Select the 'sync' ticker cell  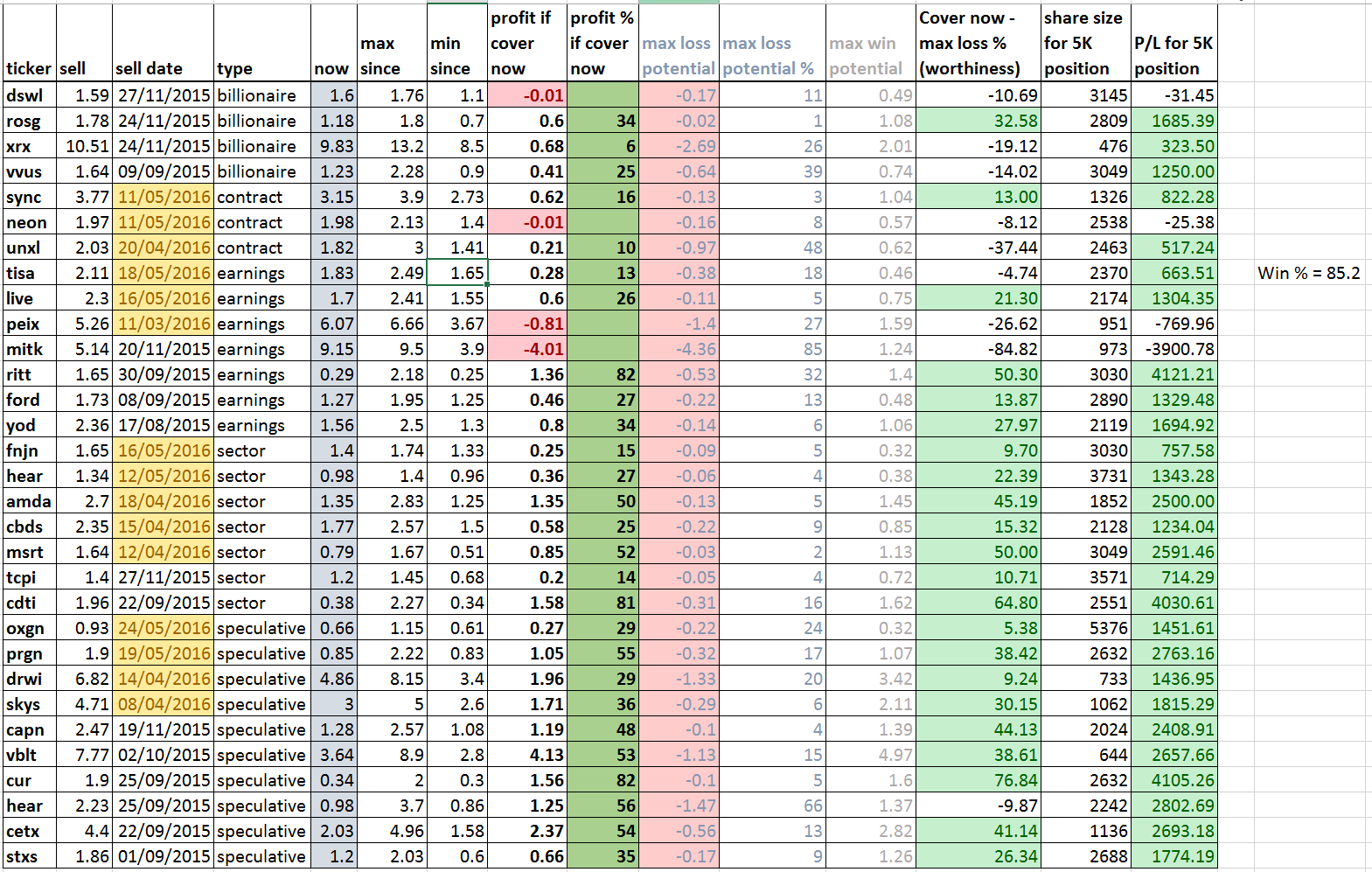tap(30, 197)
